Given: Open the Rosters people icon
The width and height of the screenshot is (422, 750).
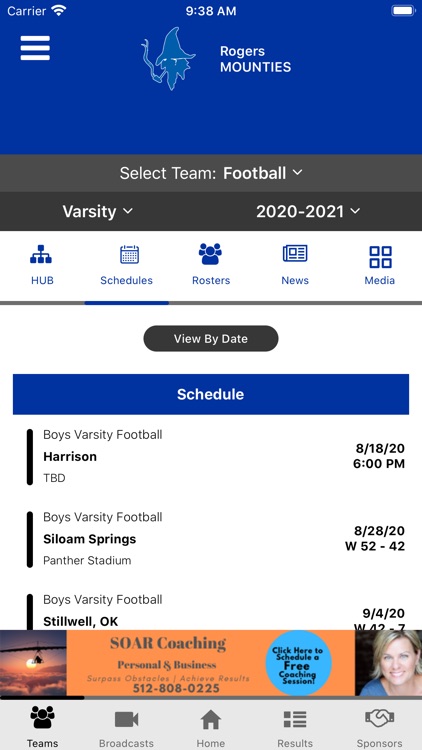Looking at the screenshot, I should click(211, 254).
